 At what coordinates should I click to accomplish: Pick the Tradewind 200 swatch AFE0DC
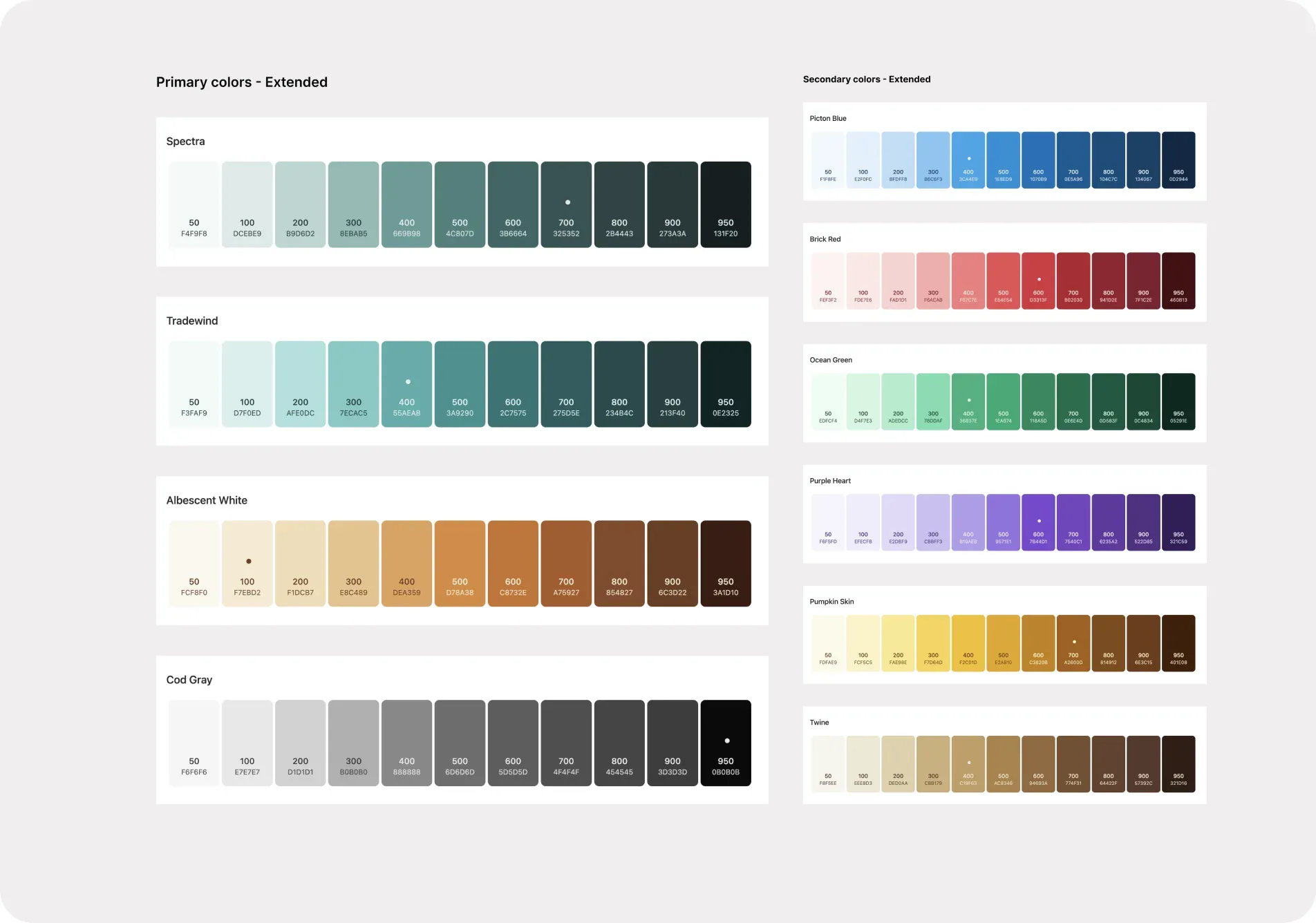[x=300, y=384]
